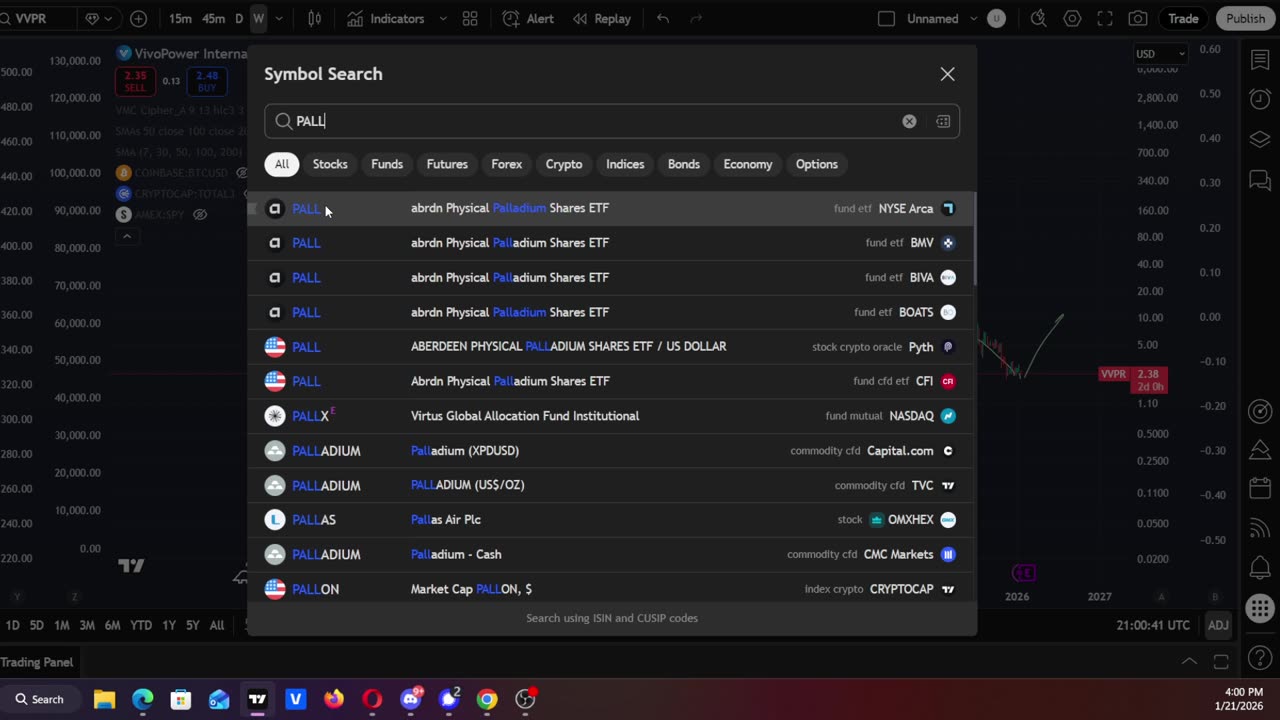Switch to 15m interval
Image resolution: width=1280 pixels, height=720 pixels.
pos(180,18)
